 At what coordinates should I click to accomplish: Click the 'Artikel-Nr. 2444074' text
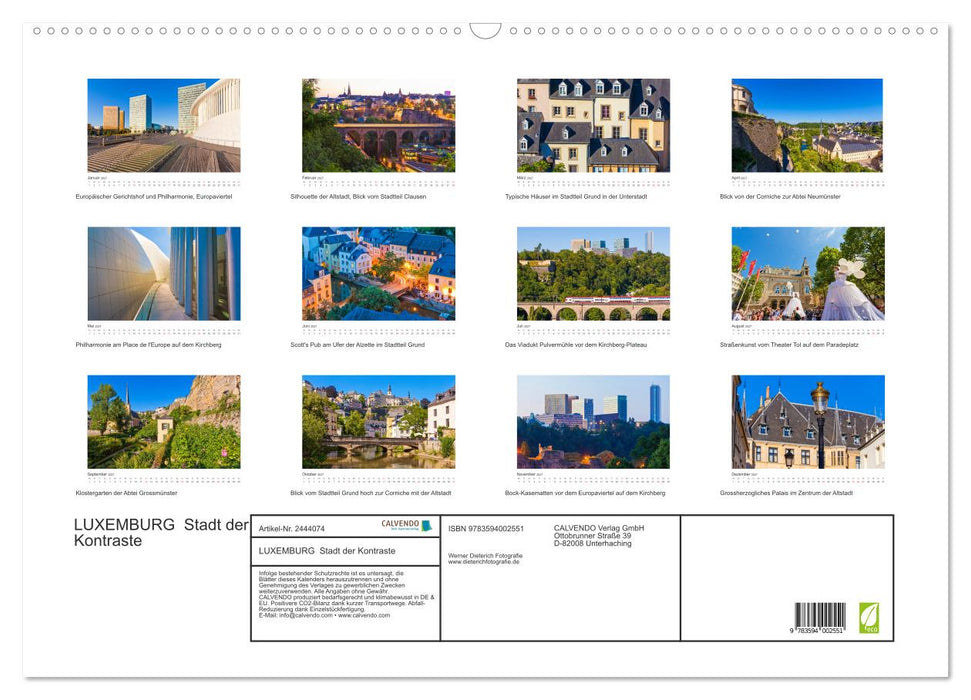click(x=292, y=528)
